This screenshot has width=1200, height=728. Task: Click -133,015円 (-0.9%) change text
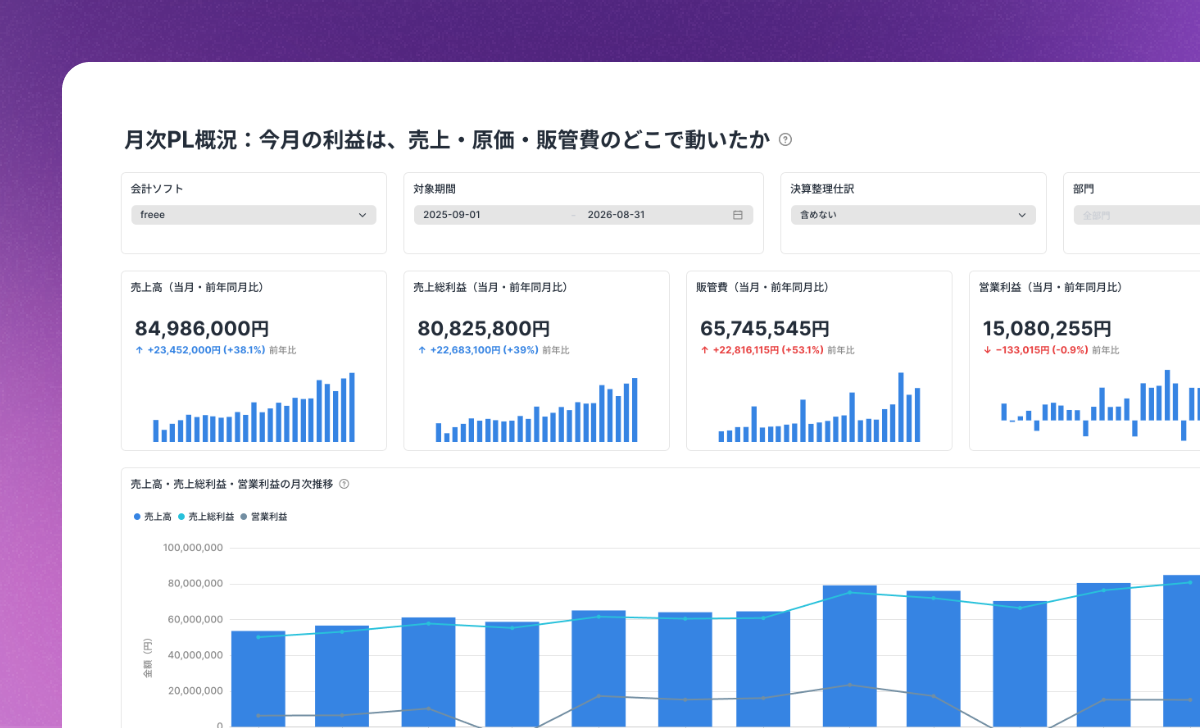[1040, 351]
